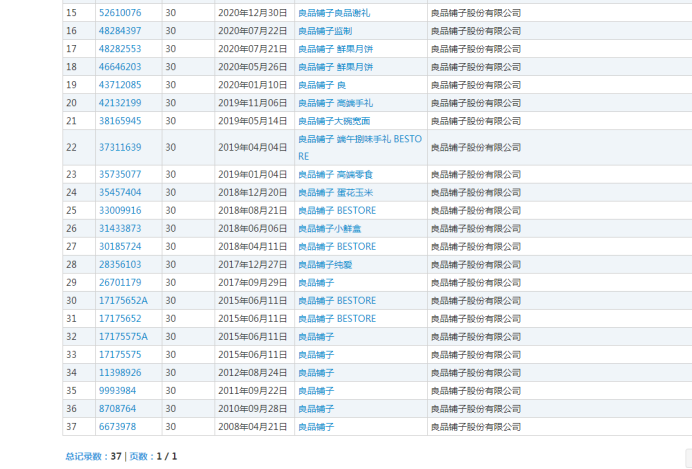
Task: Open BESTORE trademark link in row 27
Action: pos(337,247)
